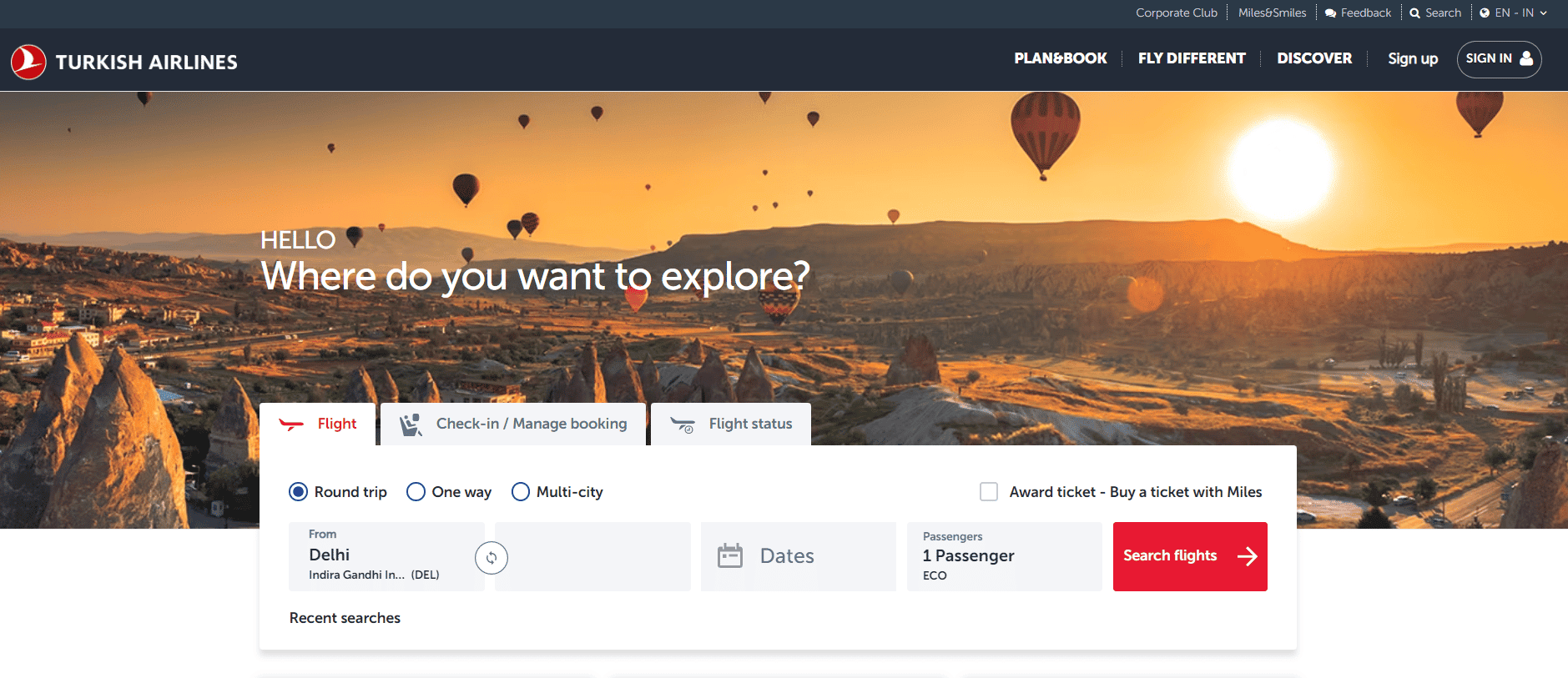
Task: Expand the EN - IN language dropdown
Action: click(1513, 13)
